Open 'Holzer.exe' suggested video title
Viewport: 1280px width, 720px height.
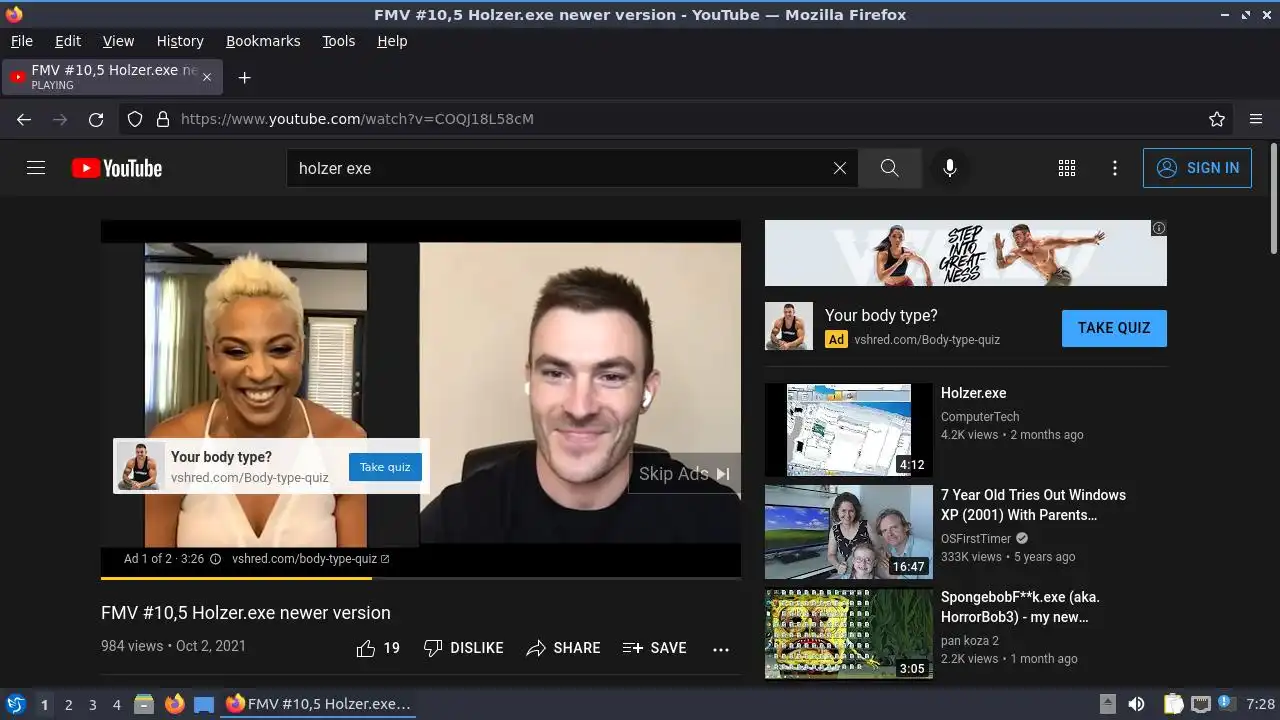(x=973, y=393)
